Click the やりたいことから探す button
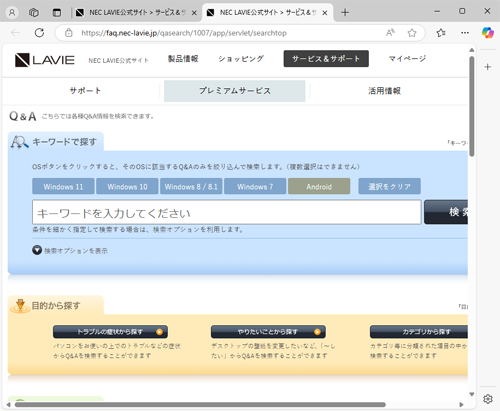The width and height of the screenshot is (500, 411). coord(268,332)
